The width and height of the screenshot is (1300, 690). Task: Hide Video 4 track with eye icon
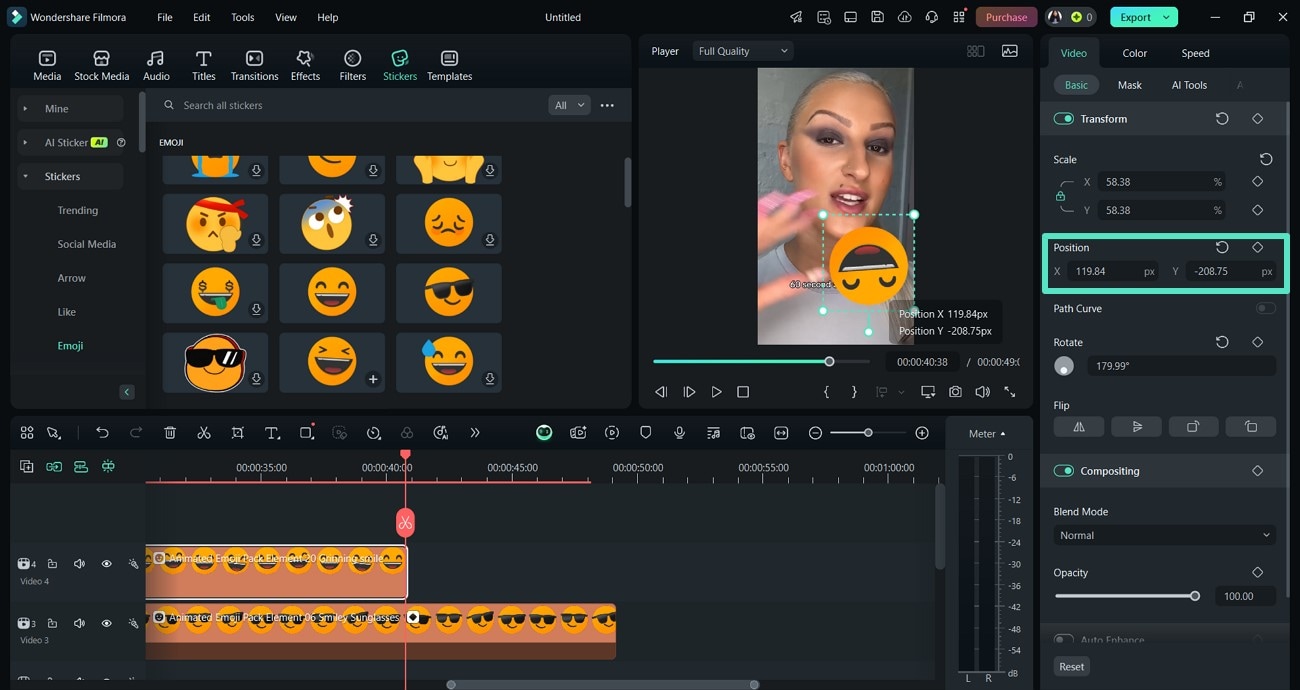[x=106, y=564]
